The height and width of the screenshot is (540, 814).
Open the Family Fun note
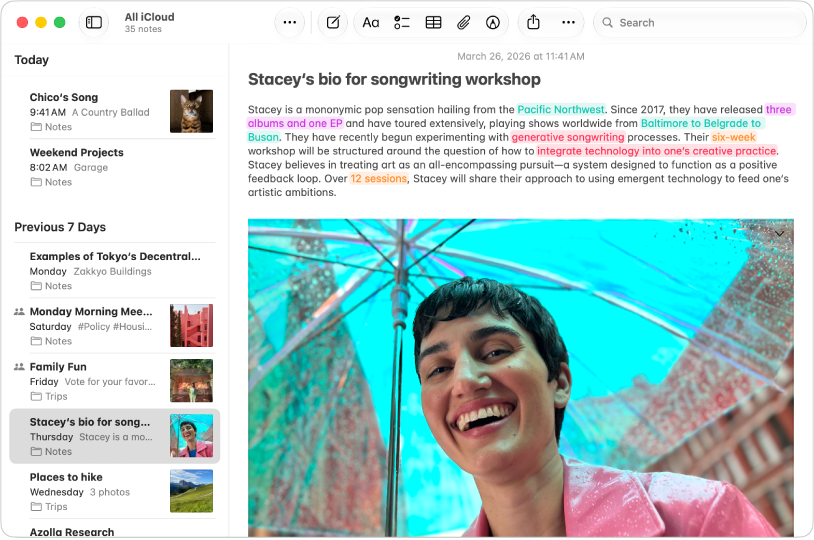(114, 381)
